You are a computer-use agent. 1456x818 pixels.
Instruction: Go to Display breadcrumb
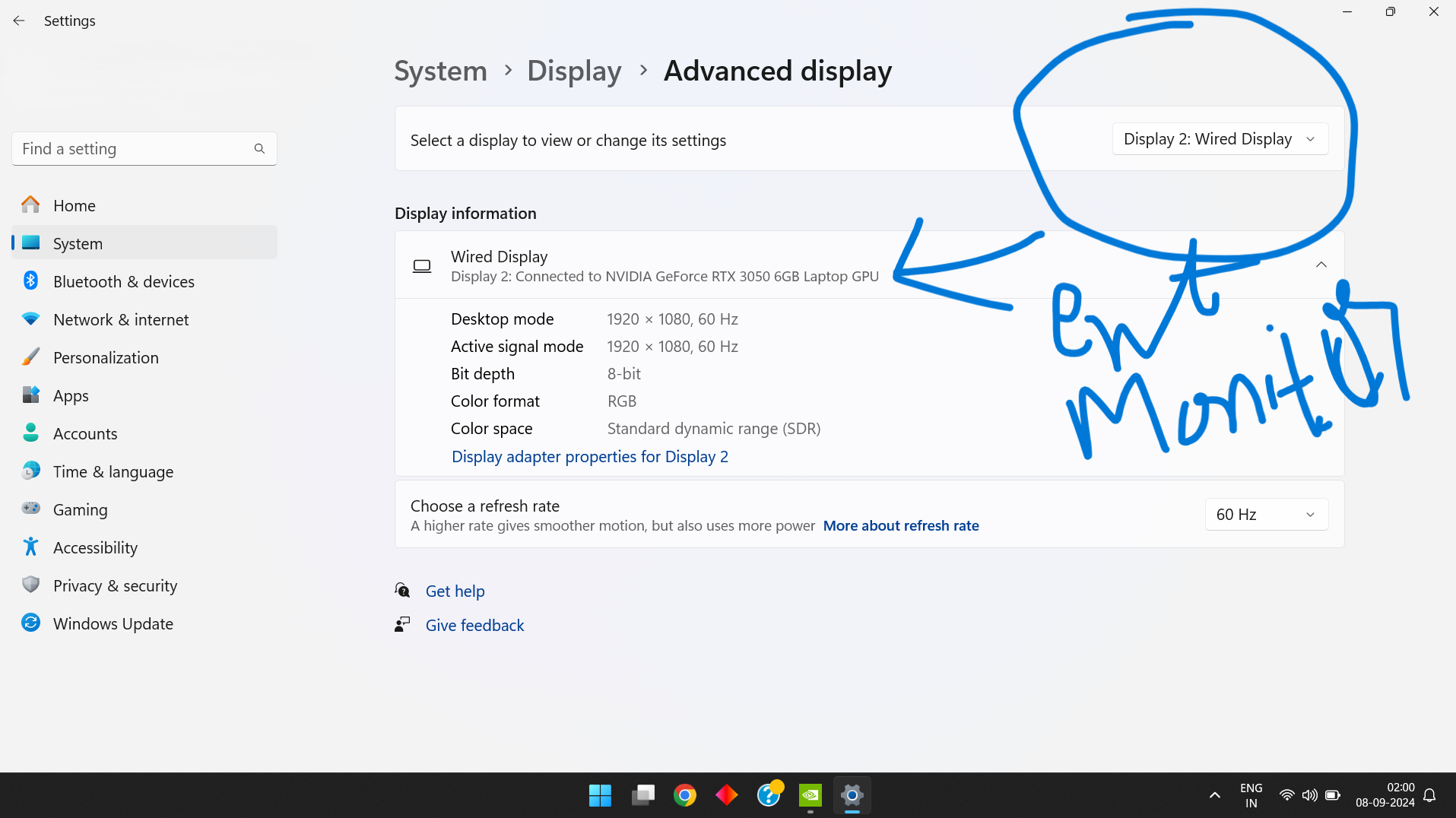tap(574, 71)
